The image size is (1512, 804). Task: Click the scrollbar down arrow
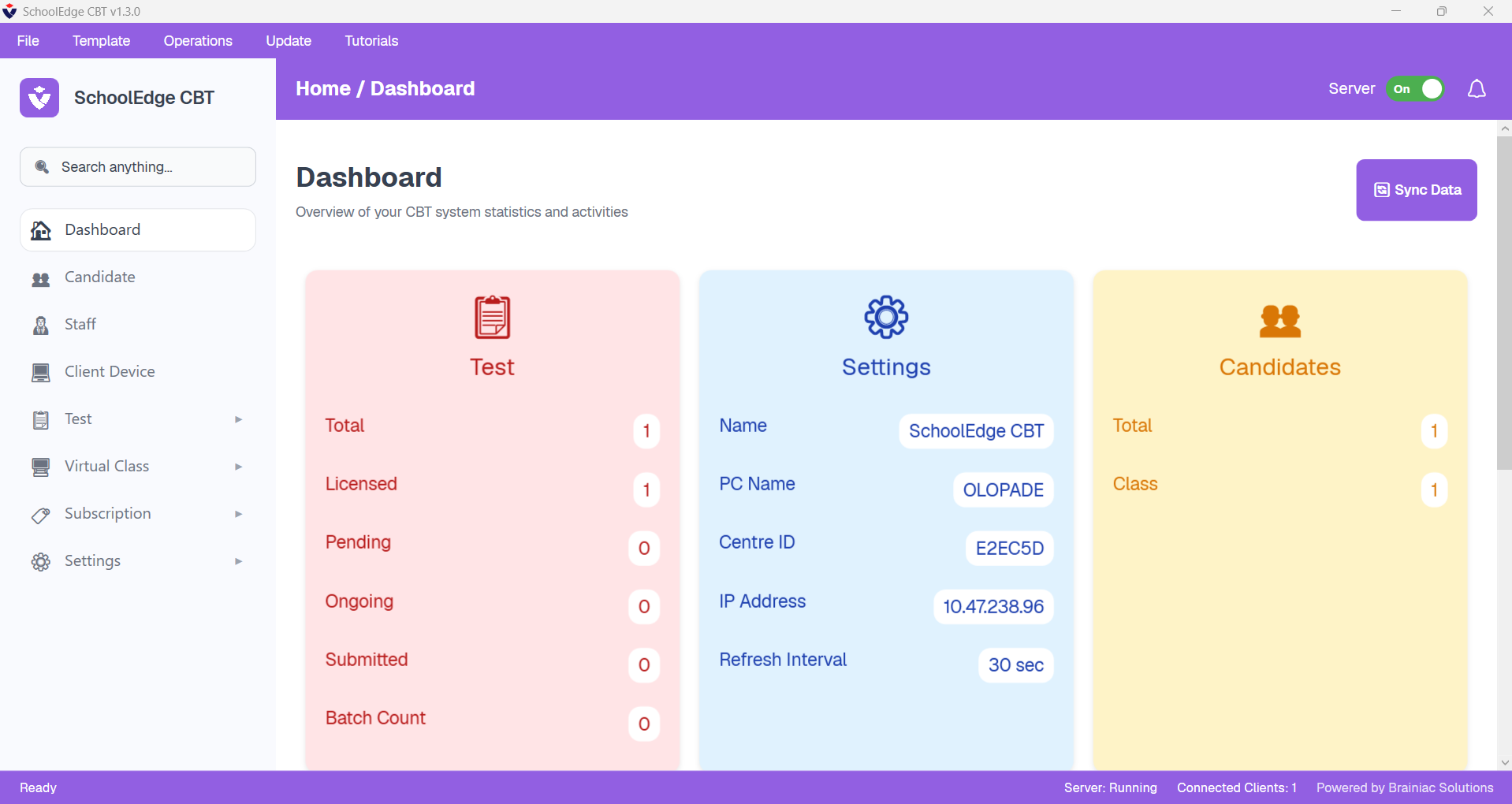pos(1504,762)
